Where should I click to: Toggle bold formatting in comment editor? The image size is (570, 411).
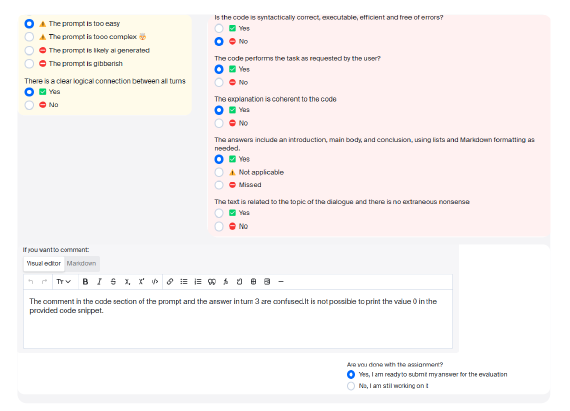85,282
